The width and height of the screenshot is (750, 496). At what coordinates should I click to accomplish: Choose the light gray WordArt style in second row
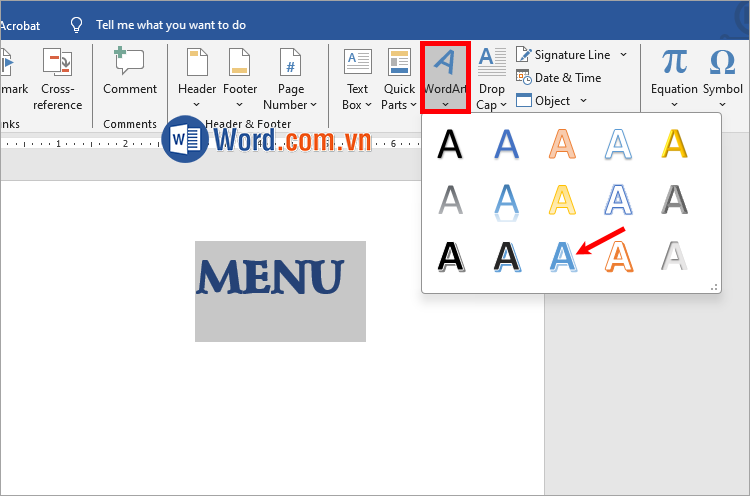450,200
